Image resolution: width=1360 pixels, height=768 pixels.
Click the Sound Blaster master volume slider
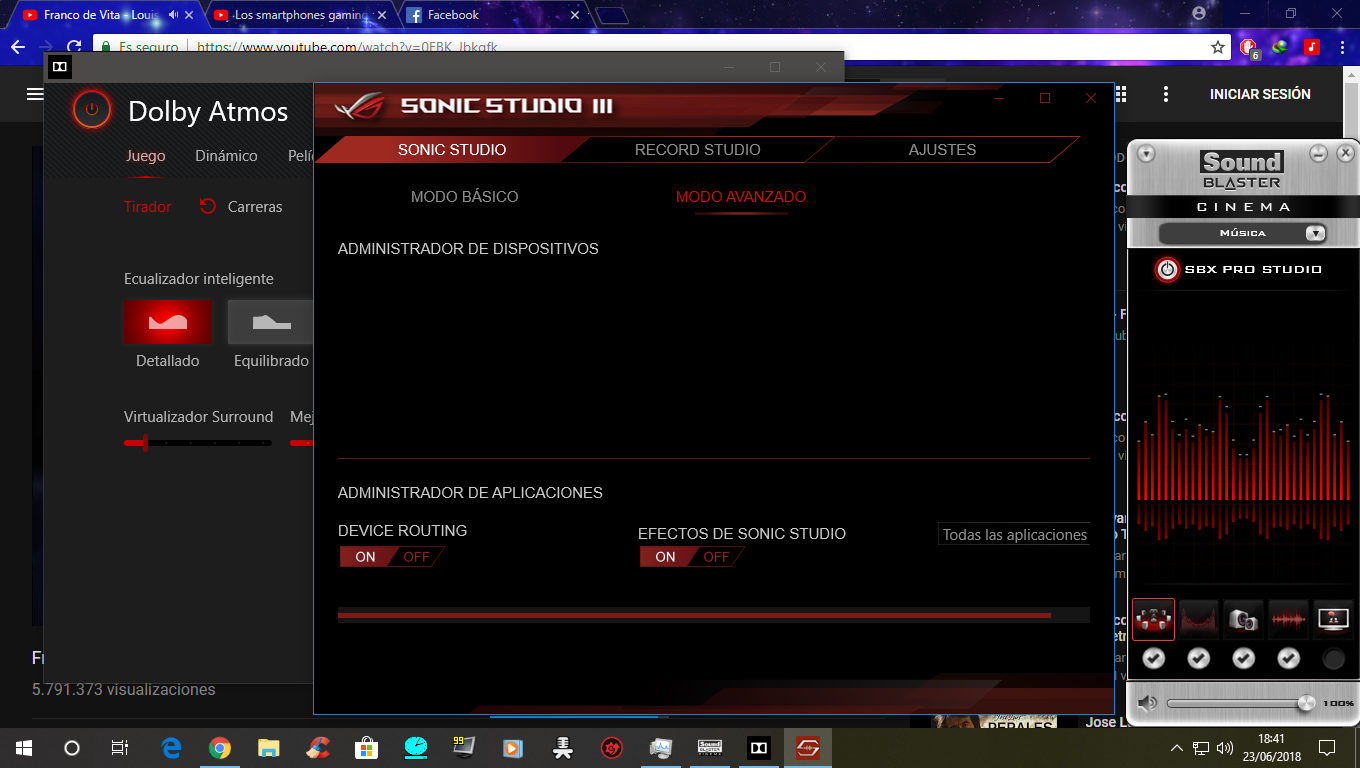click(1240, 703)
